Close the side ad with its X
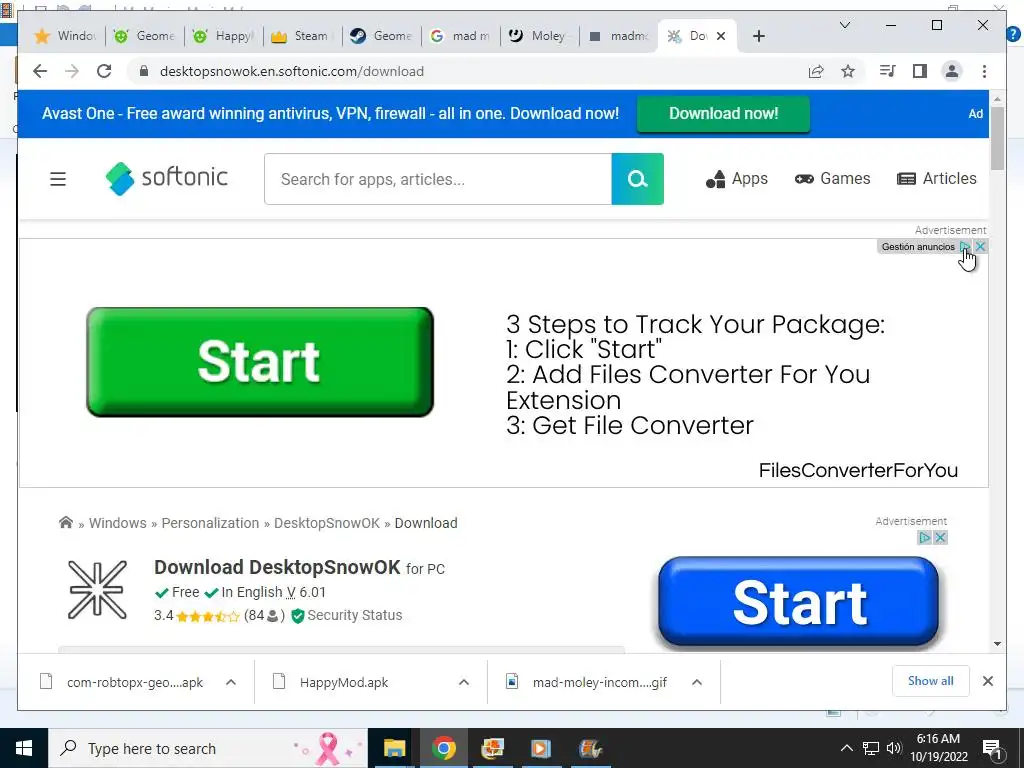 940,537
